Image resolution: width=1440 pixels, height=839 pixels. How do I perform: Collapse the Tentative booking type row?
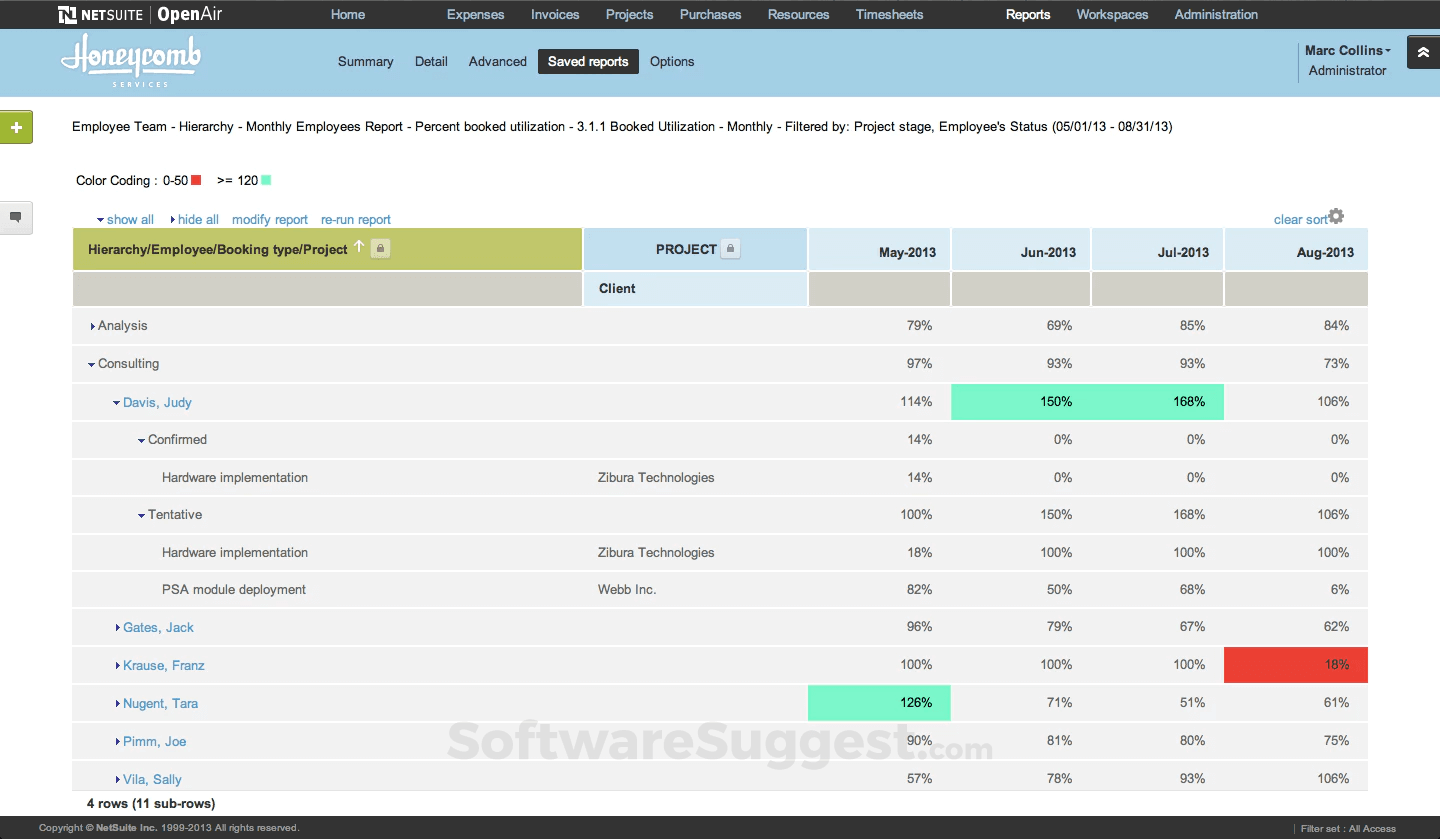[x=141, y=514]
